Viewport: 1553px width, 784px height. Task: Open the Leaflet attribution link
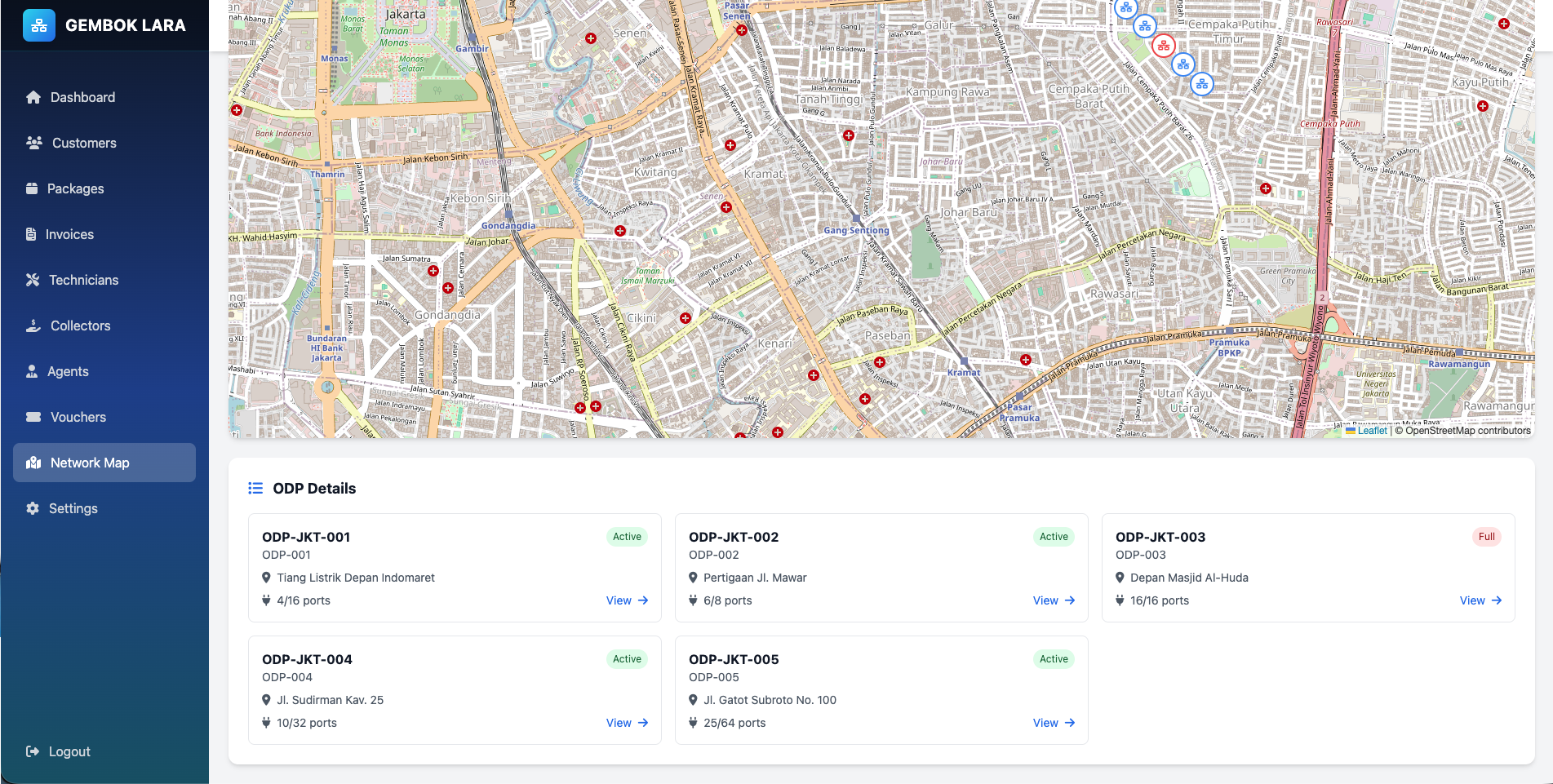tap(1371, 431)
